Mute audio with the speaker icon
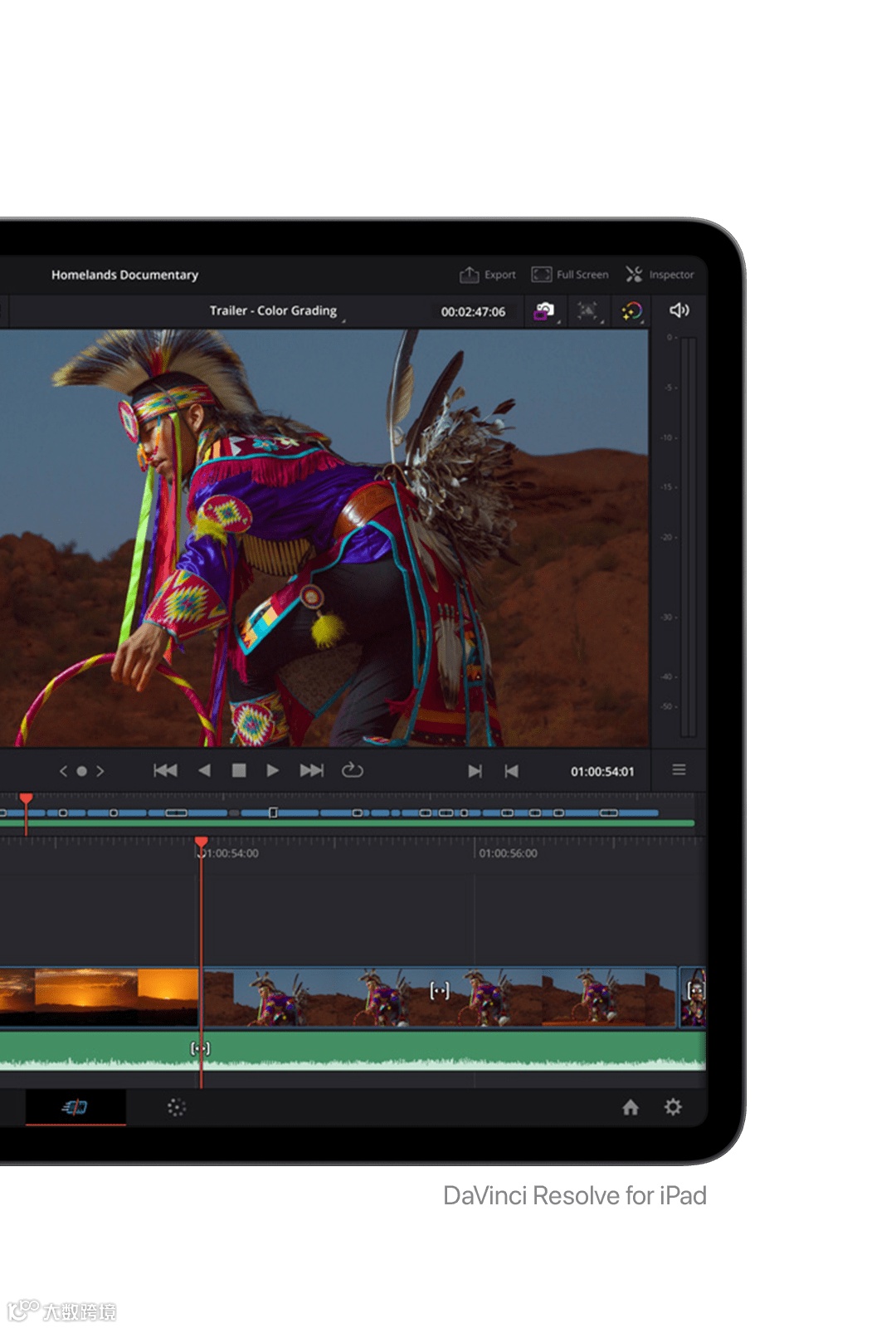This screenshot has width=896, height=1328. tap(679, 310)
